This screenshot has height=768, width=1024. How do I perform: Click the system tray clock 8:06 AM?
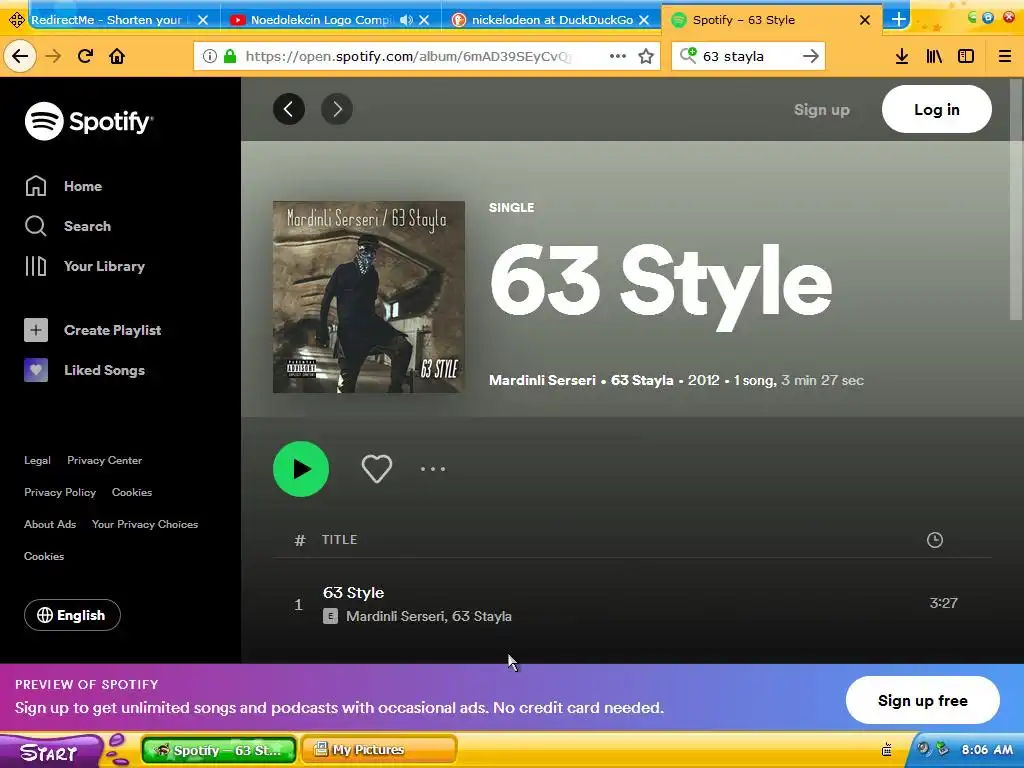click(x=987, y=750)
